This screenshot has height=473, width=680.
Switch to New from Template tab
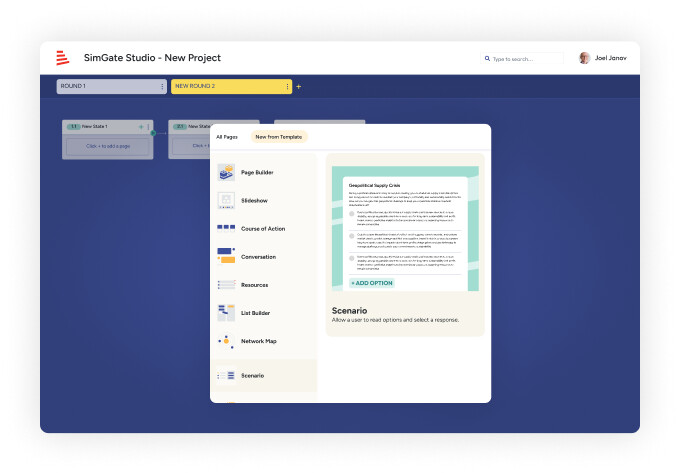pyautogui.click(x=279, y=137)
